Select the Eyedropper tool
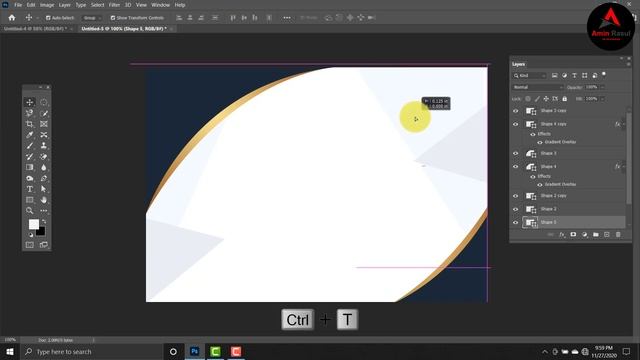Image resolution: width=640 pixels, height=360 pixels. (29, 135)
